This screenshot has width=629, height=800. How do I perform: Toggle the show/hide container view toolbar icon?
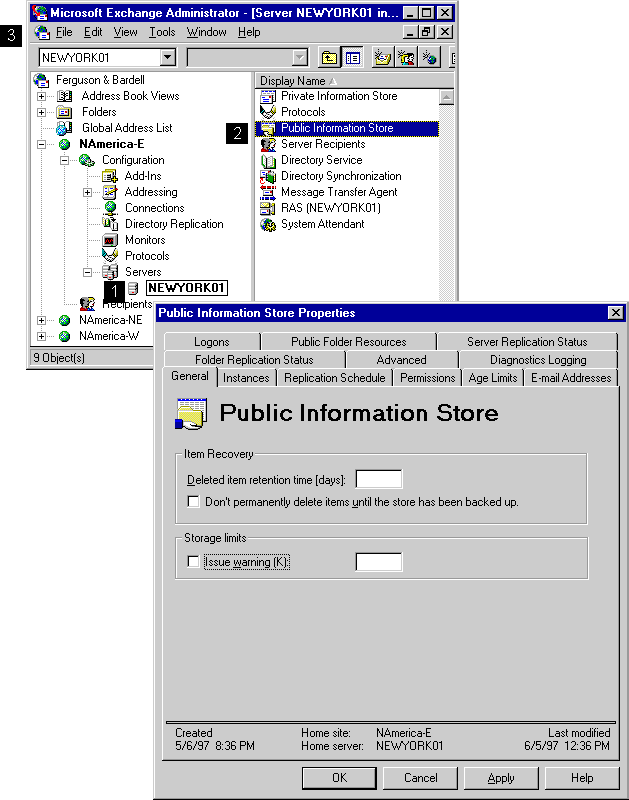pyautogui.click(x=353, y=58)
